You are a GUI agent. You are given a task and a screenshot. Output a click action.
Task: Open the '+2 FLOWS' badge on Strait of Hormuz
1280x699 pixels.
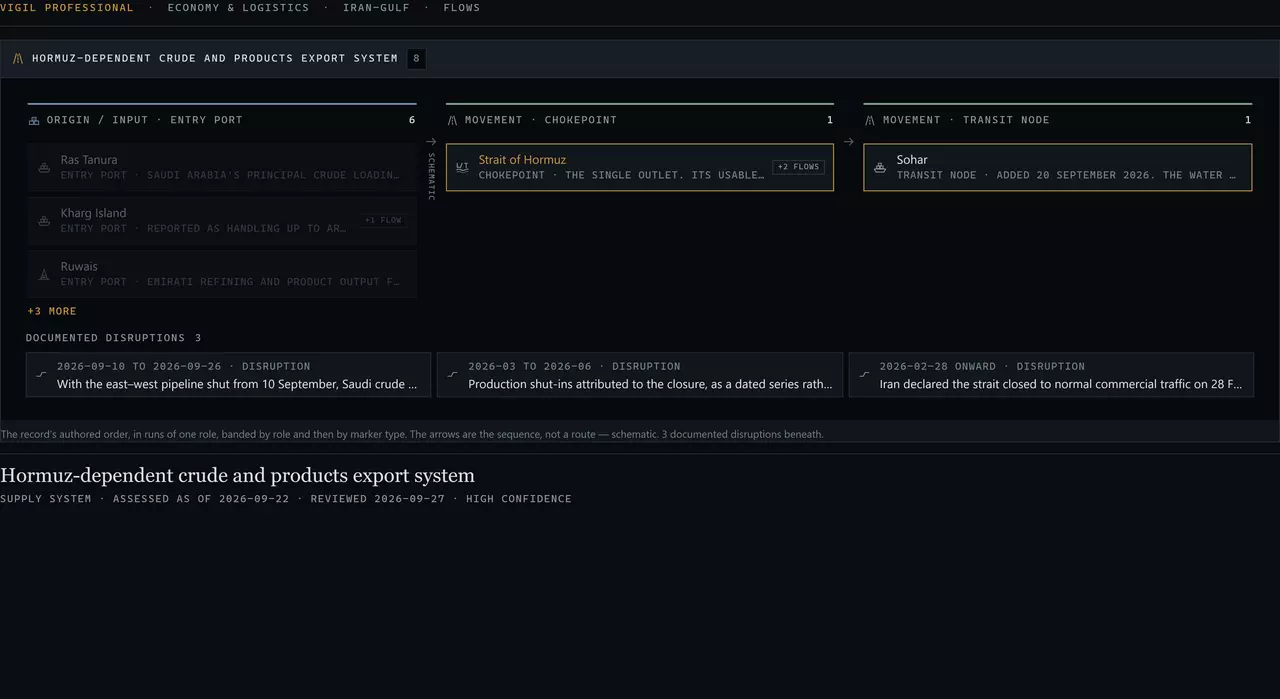tap(798, 167)
